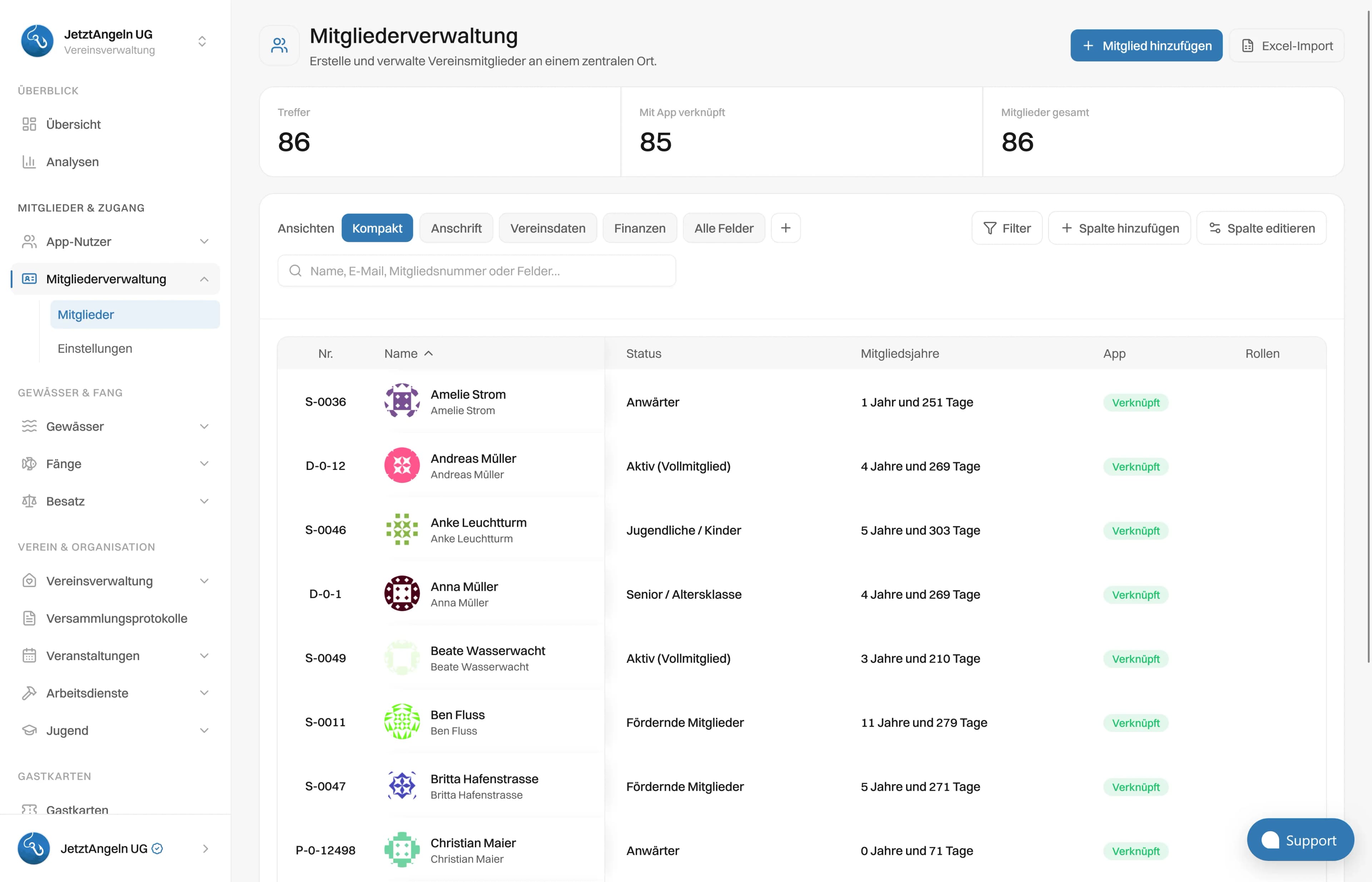Switch to the Finanzen view
The height and width of the screenshot is (882, 1372).
point(640,228)
